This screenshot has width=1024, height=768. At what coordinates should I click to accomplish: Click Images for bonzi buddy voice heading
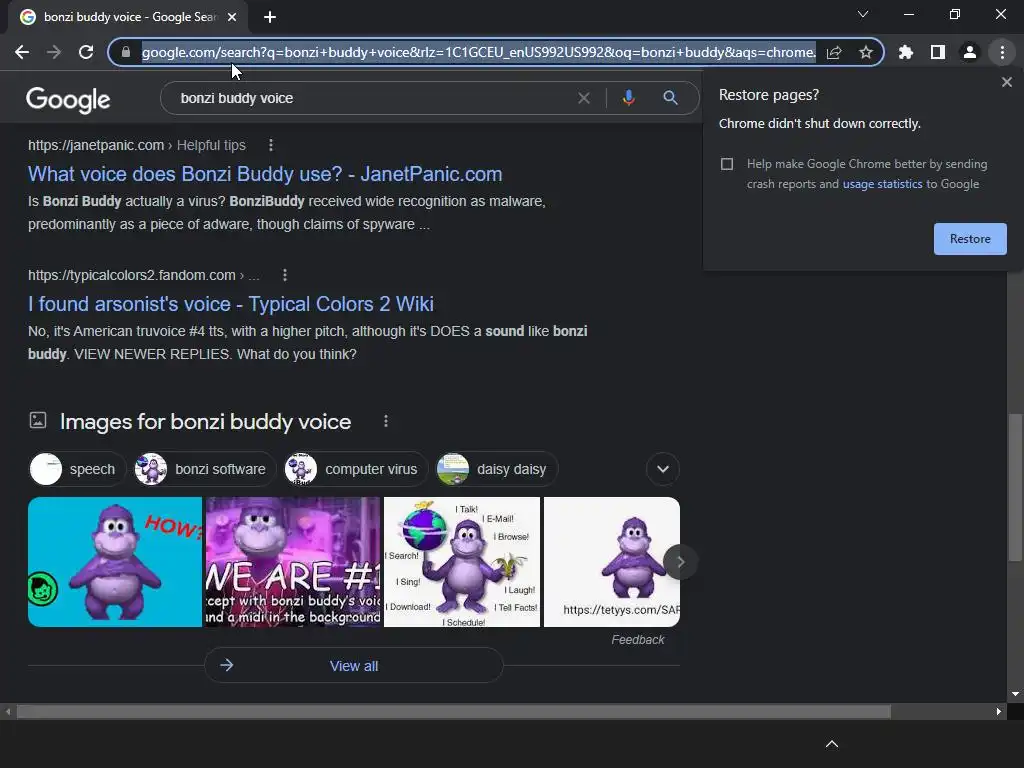205,422
